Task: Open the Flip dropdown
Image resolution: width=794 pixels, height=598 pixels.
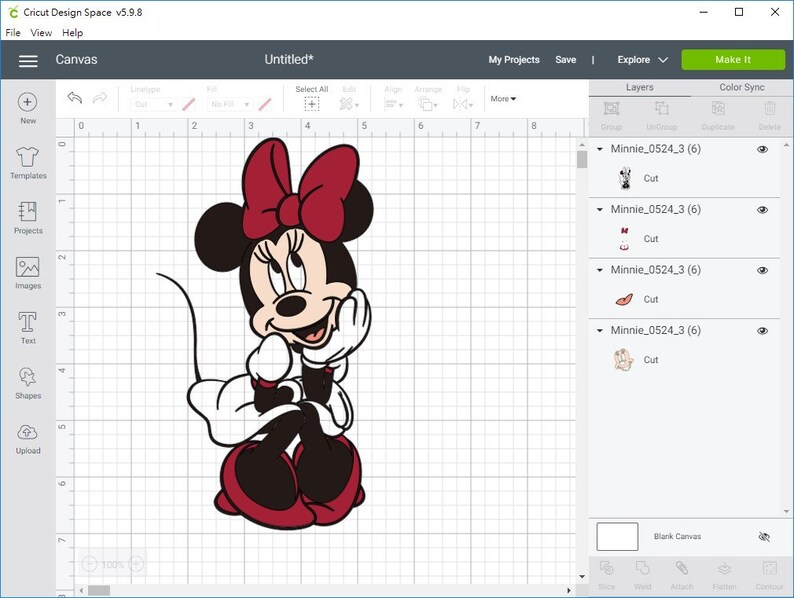Action: pyautogui.click(x=463, y=105)
